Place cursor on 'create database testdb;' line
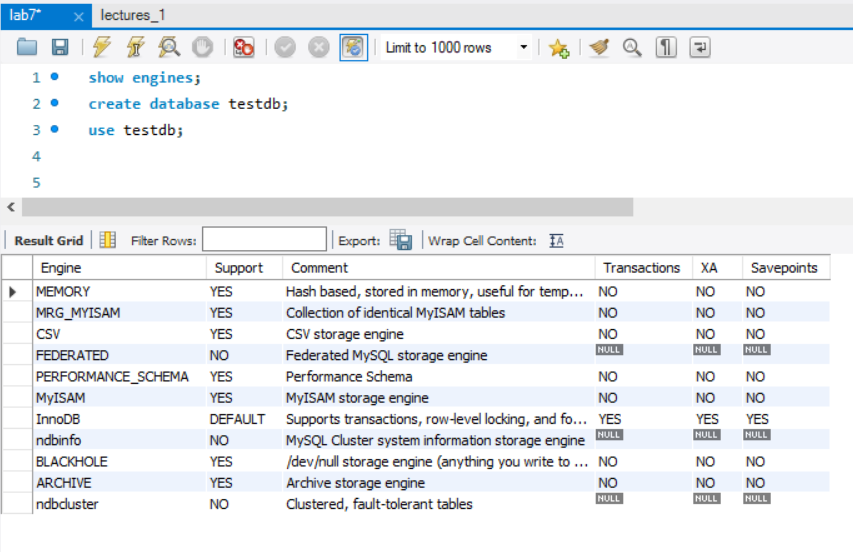Viewport: 853px width, 552px height. 188,104
